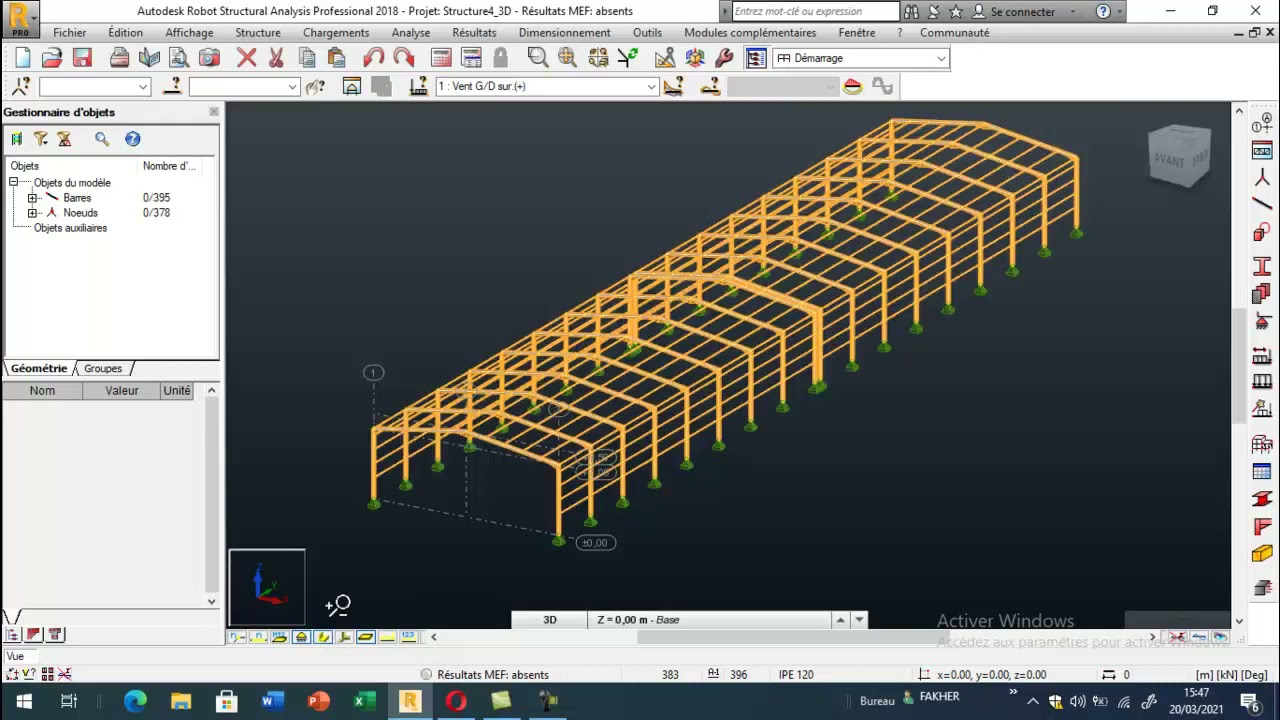The height and width of the screenshot is (720, 1280).
Task: Expand the Noeuds tree node
Action: (x=32, y=213)
